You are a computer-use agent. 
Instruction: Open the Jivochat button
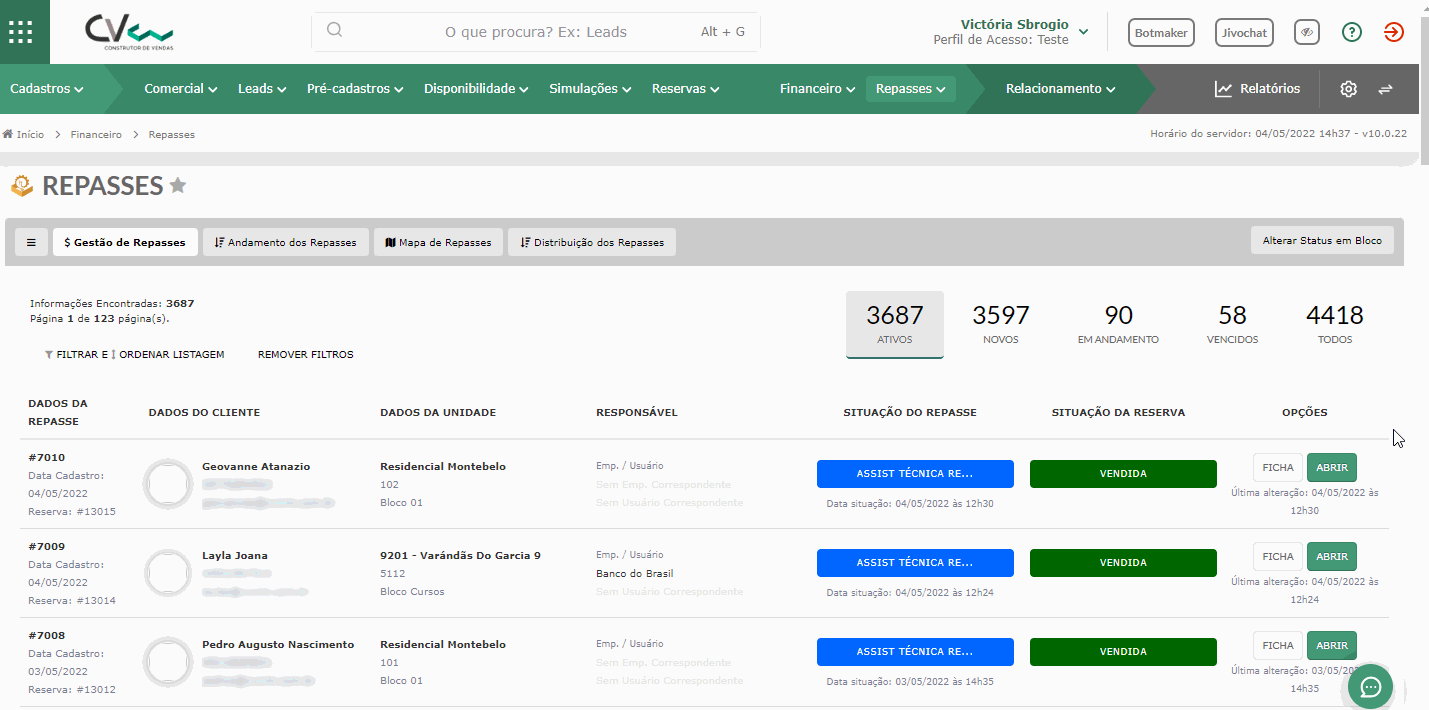point(1244,33)
